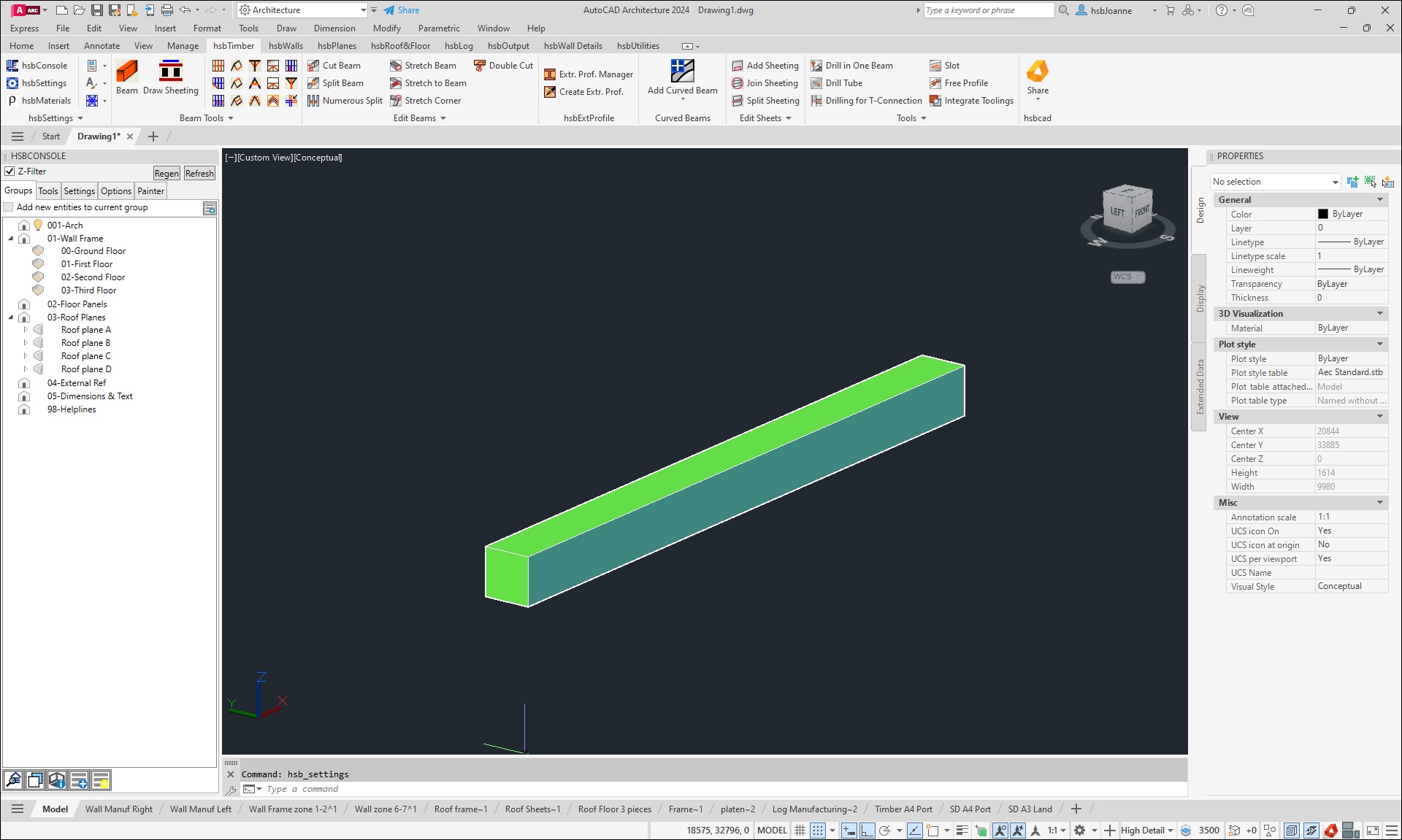Switch to the Painter console tab

coord(150,191)
